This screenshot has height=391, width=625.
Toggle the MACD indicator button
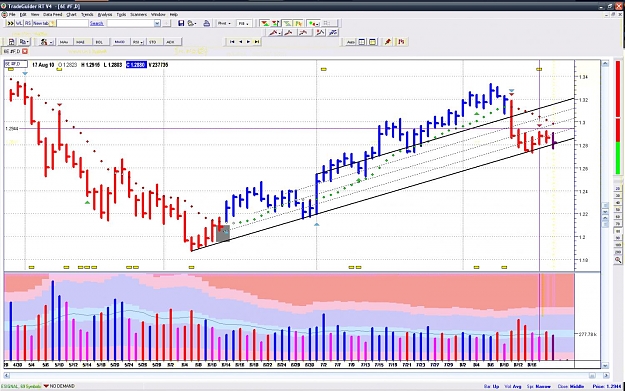point(120,42)
